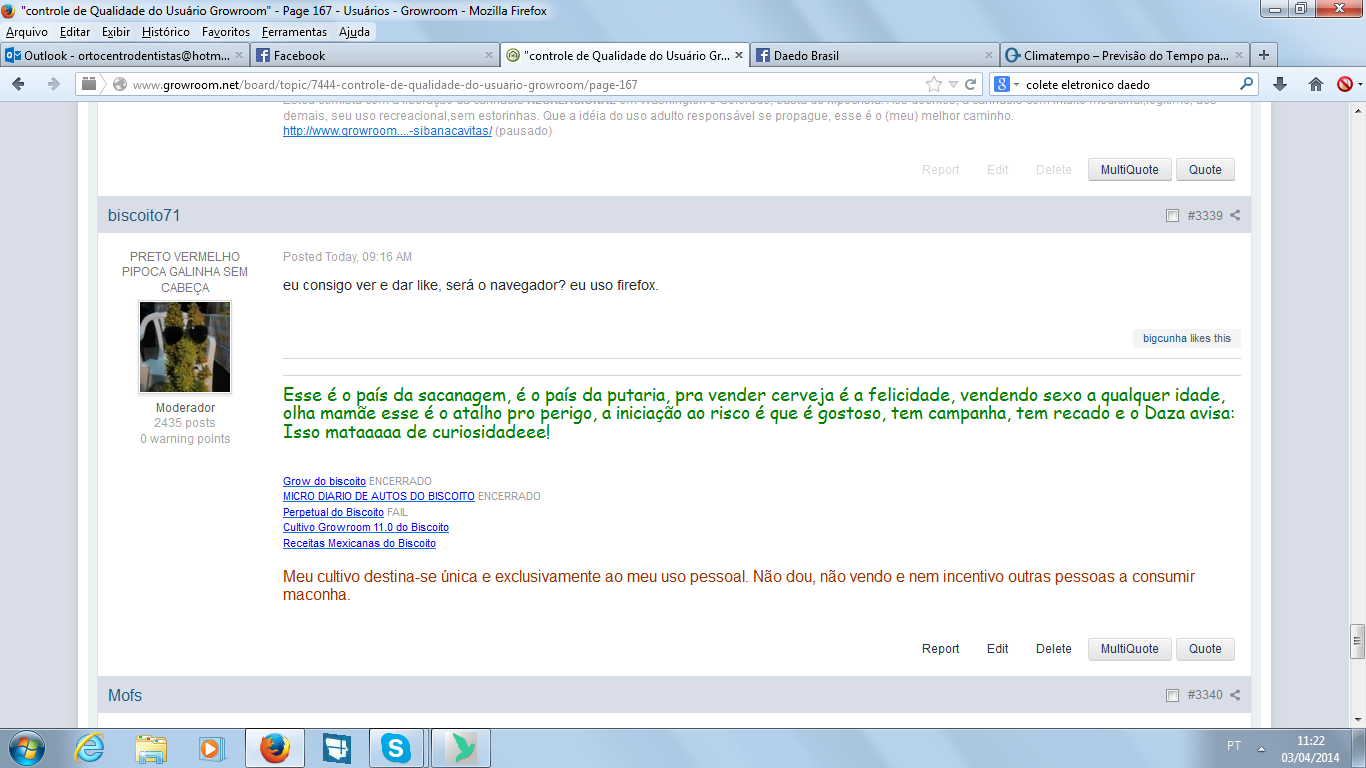Image resolution: width=1366 pixels, height=768 pixels.
Task: Open Windows Explorer folder in taskbar
Action: 152,748
